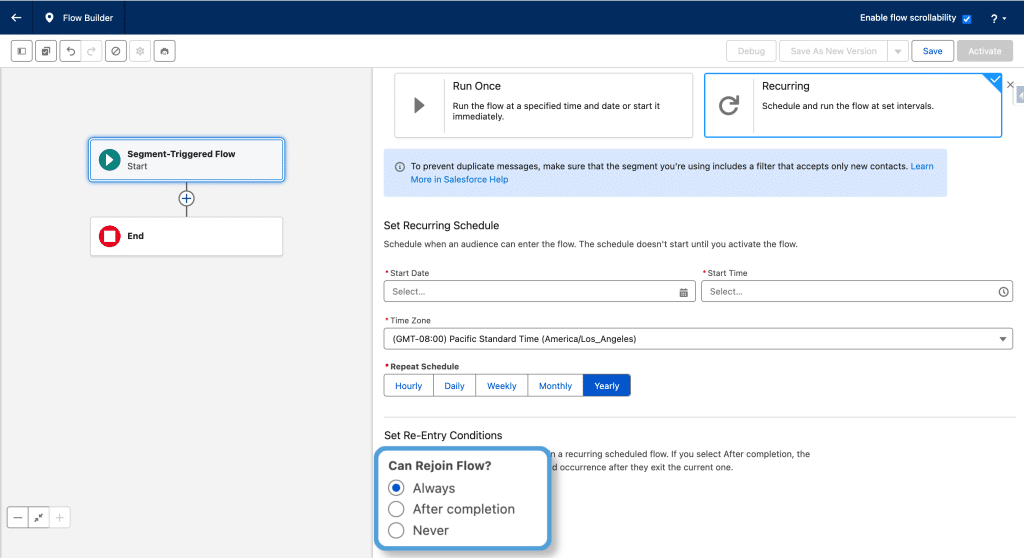Screen dimensions: 1024x558
Task: Click the Save button
Action: pyautogui.click(x=932, y=51)
